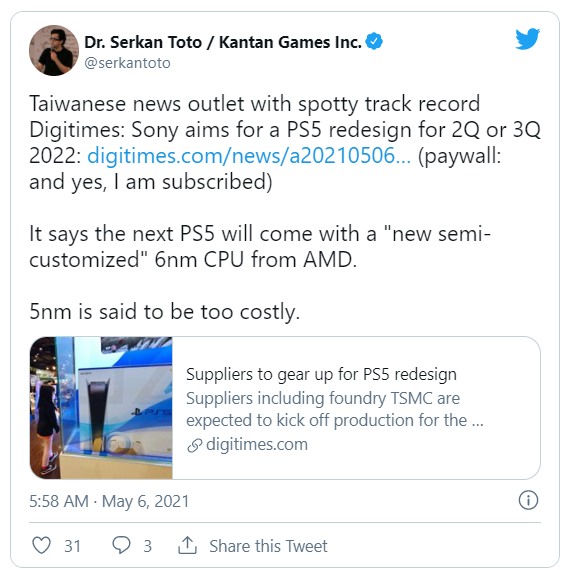
Task: Click the Share this Tweet label
Action: click(x=268, y=546)
